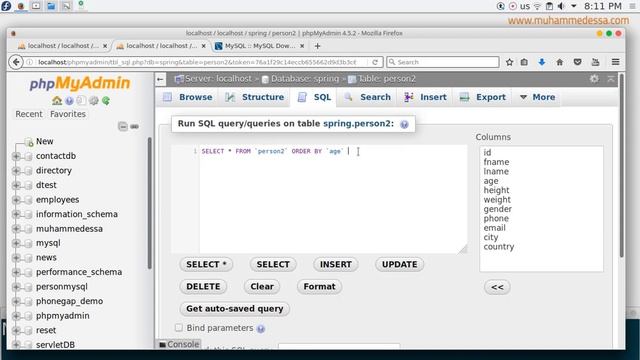
Task: Show the Recent tables list
Action: coord(29,114)
